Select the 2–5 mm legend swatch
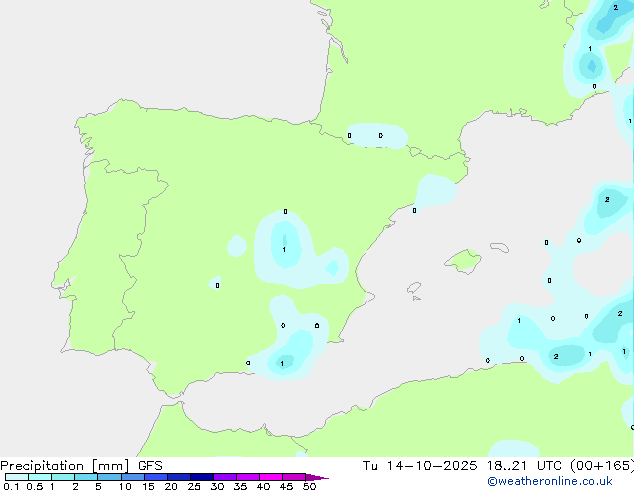Image resolution: width=634 pixels, height=490 pixels. click(x=86, y=477)
